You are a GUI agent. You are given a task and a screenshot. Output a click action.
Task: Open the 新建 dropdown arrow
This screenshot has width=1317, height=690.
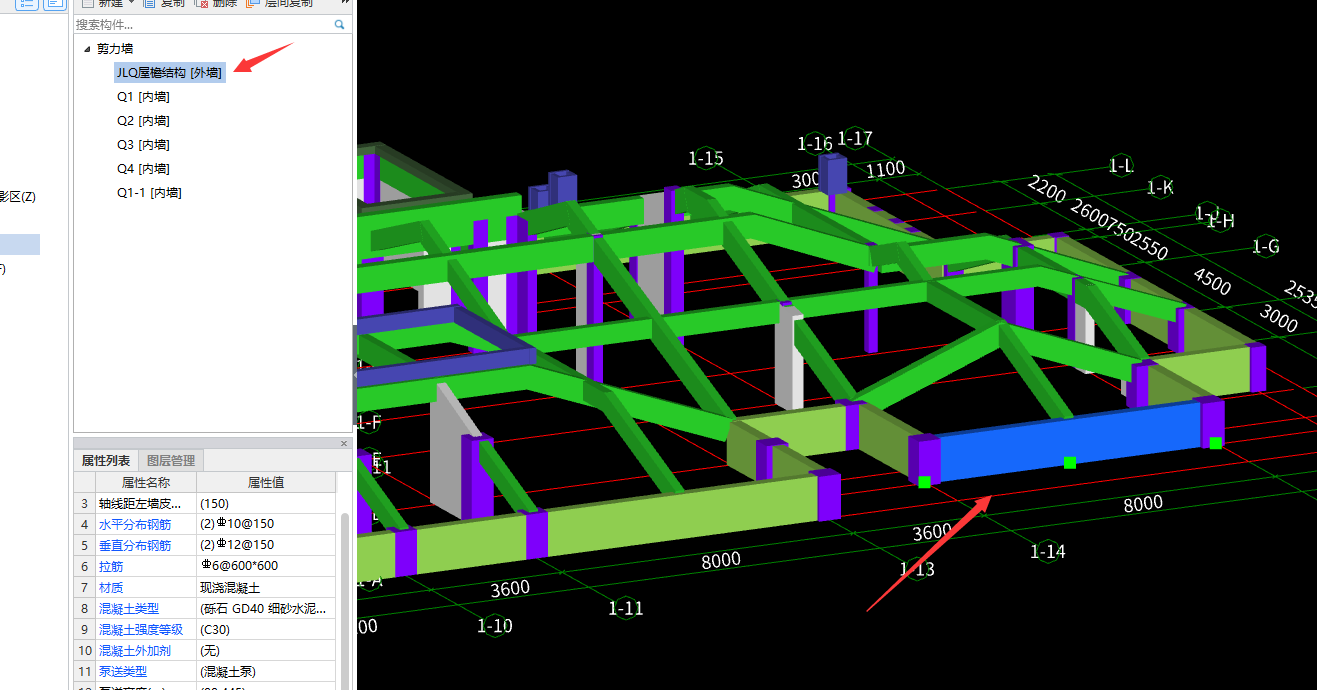click(x=132, y=3)
